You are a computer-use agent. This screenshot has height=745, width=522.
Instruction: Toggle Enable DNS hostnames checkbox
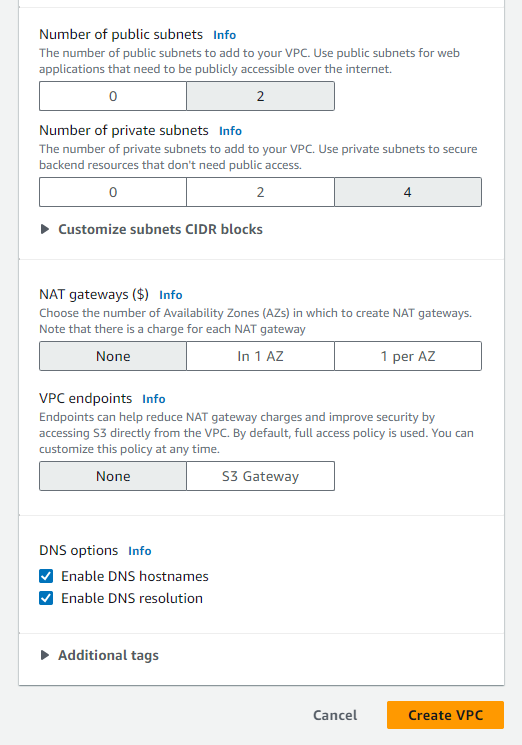tap(46, 576)
